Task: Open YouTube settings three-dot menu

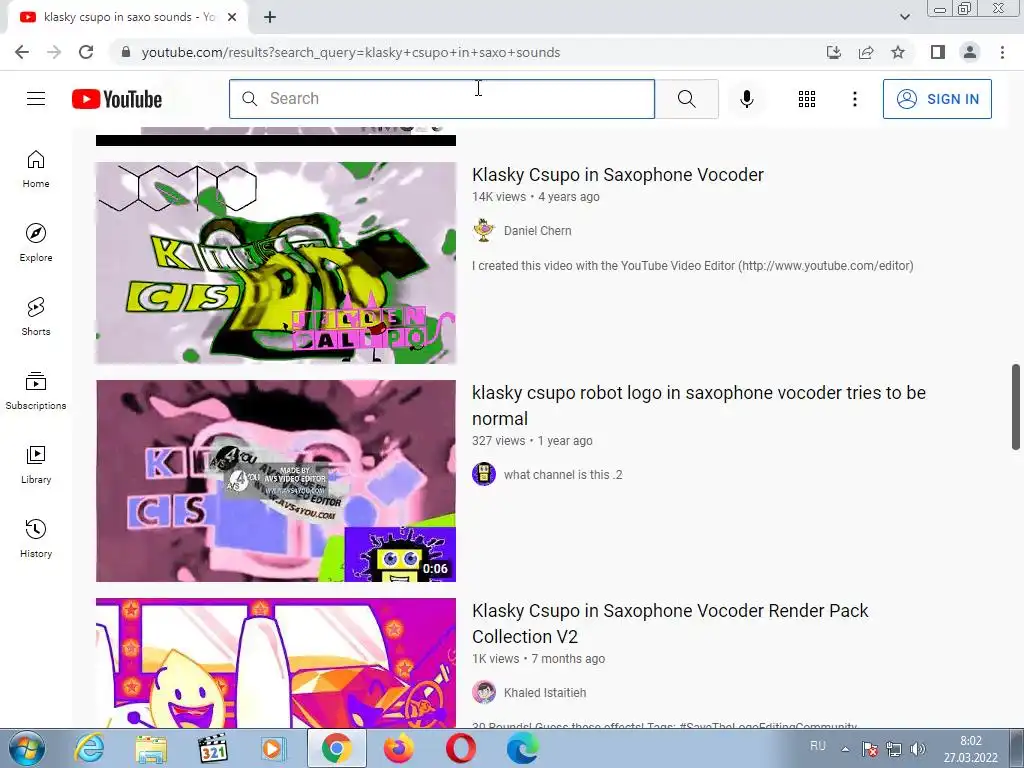Action: [854, 99]
